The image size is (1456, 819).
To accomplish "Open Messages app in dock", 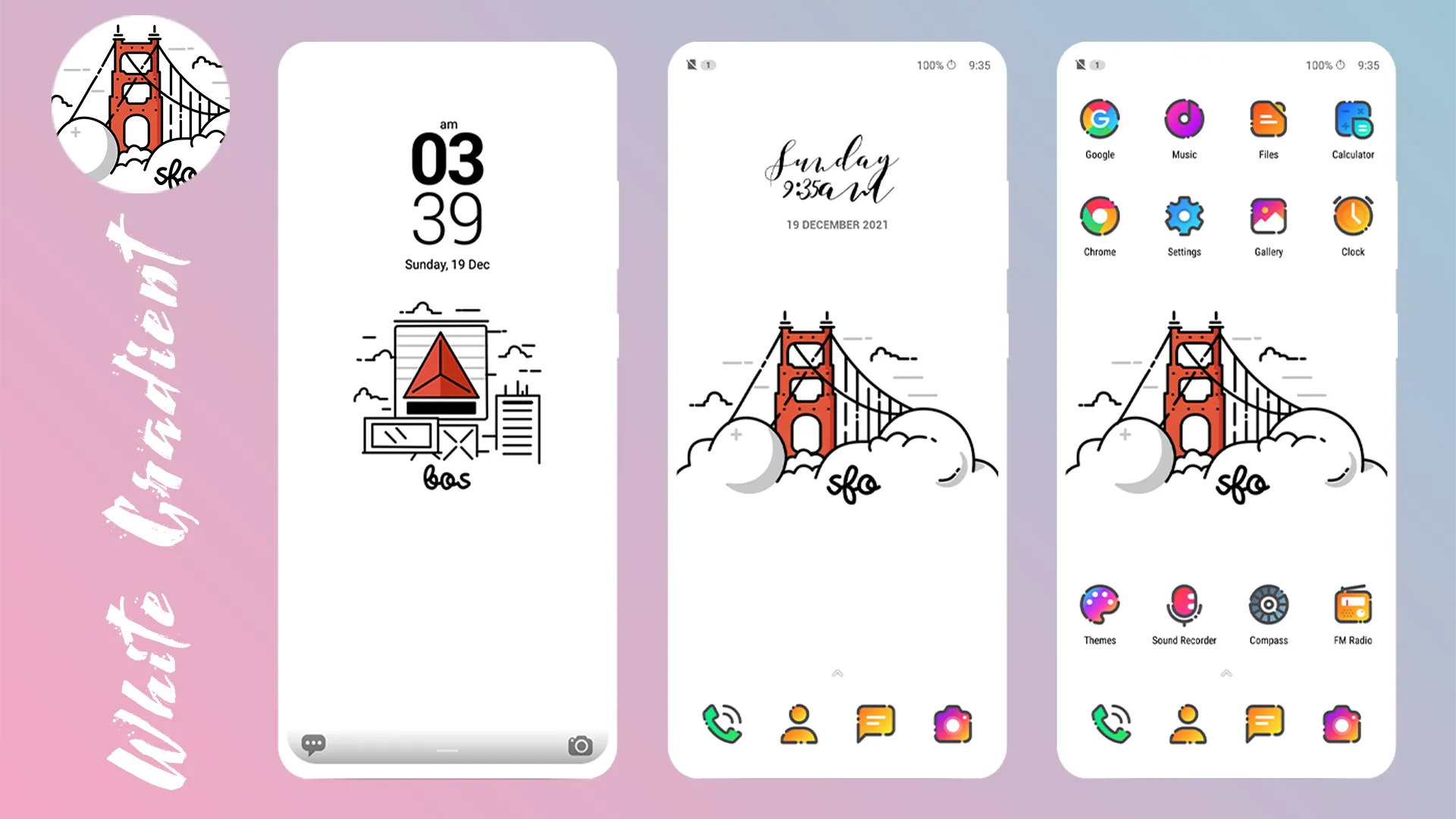I will pyautogui.click(x=874, y=723).
